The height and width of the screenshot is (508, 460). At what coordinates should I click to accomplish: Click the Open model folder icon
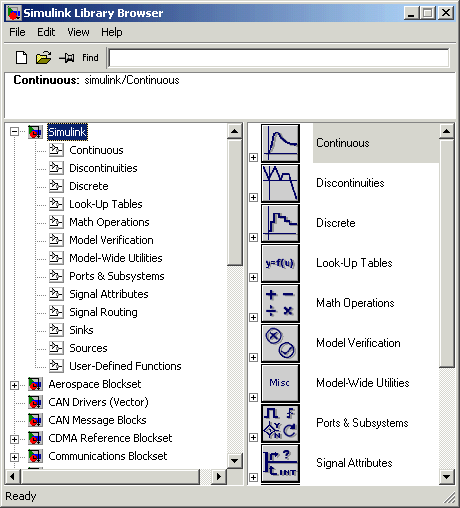(43, 57)
